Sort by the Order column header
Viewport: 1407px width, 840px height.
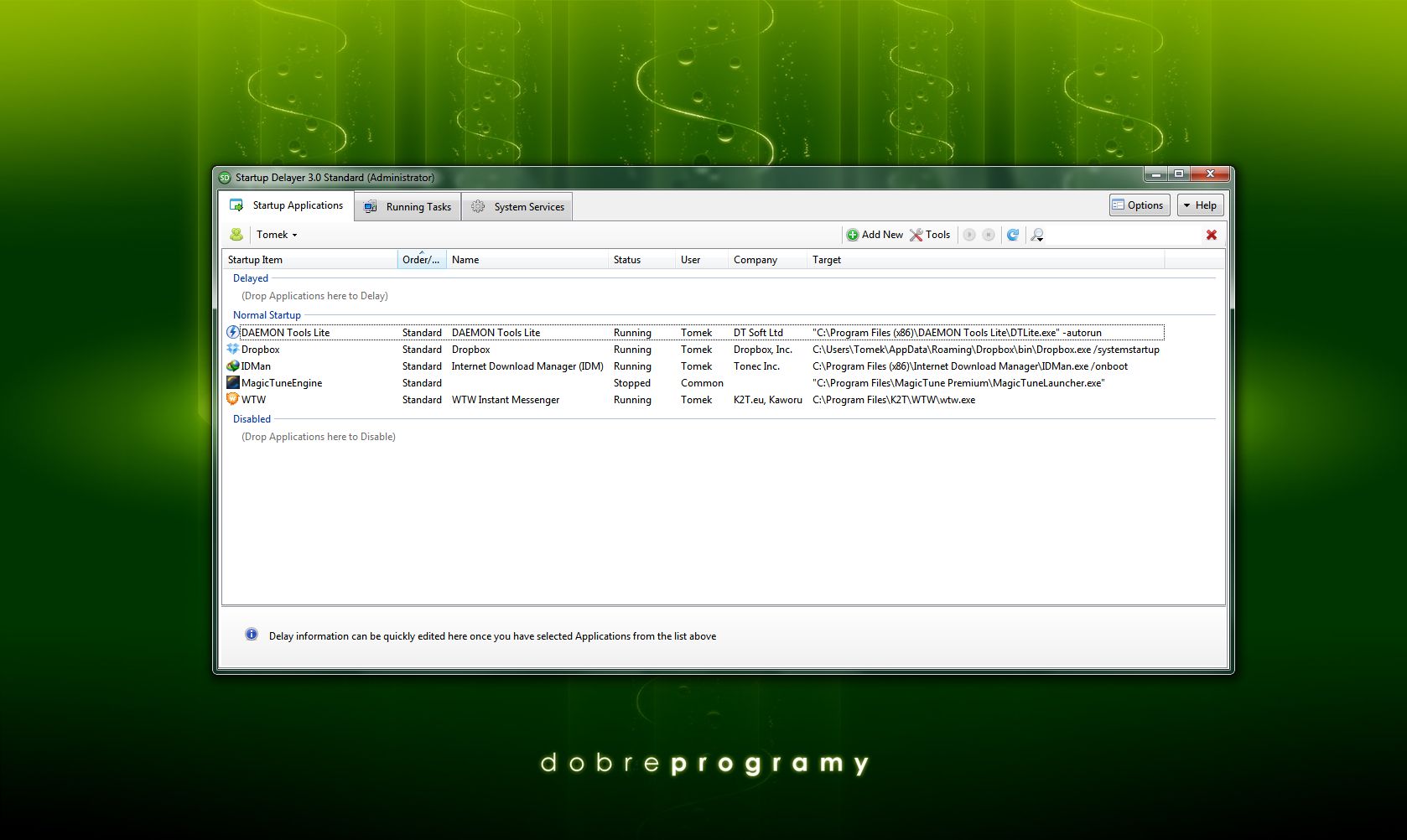pos(422,260)
